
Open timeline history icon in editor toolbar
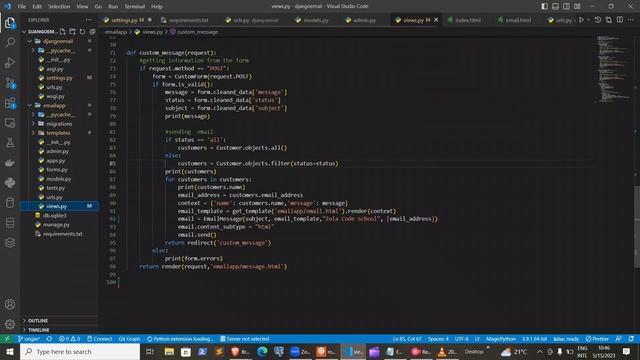click(x=598, y=20)
